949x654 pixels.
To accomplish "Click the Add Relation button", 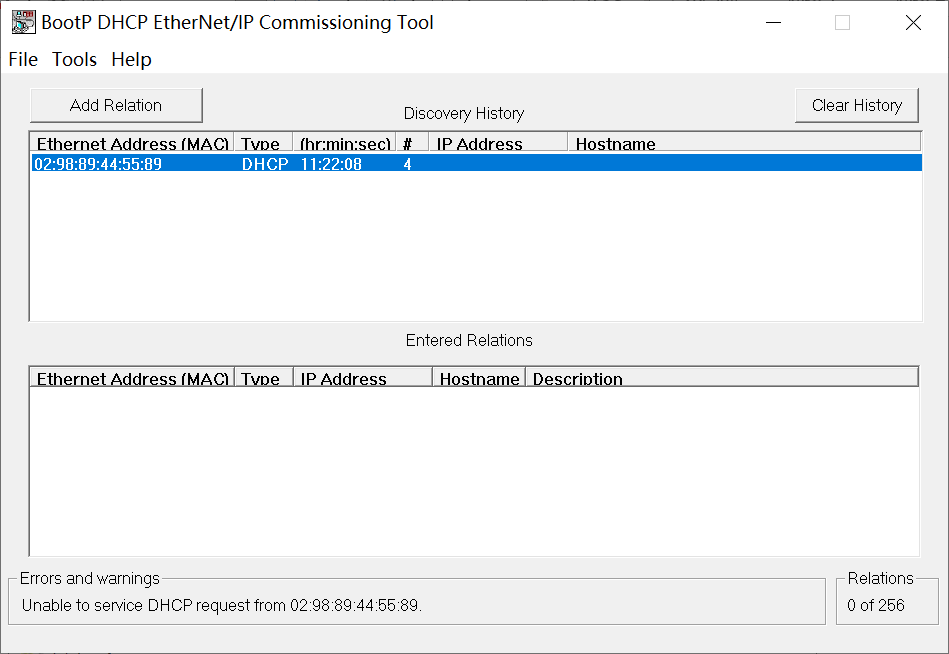I will (116, 105).
